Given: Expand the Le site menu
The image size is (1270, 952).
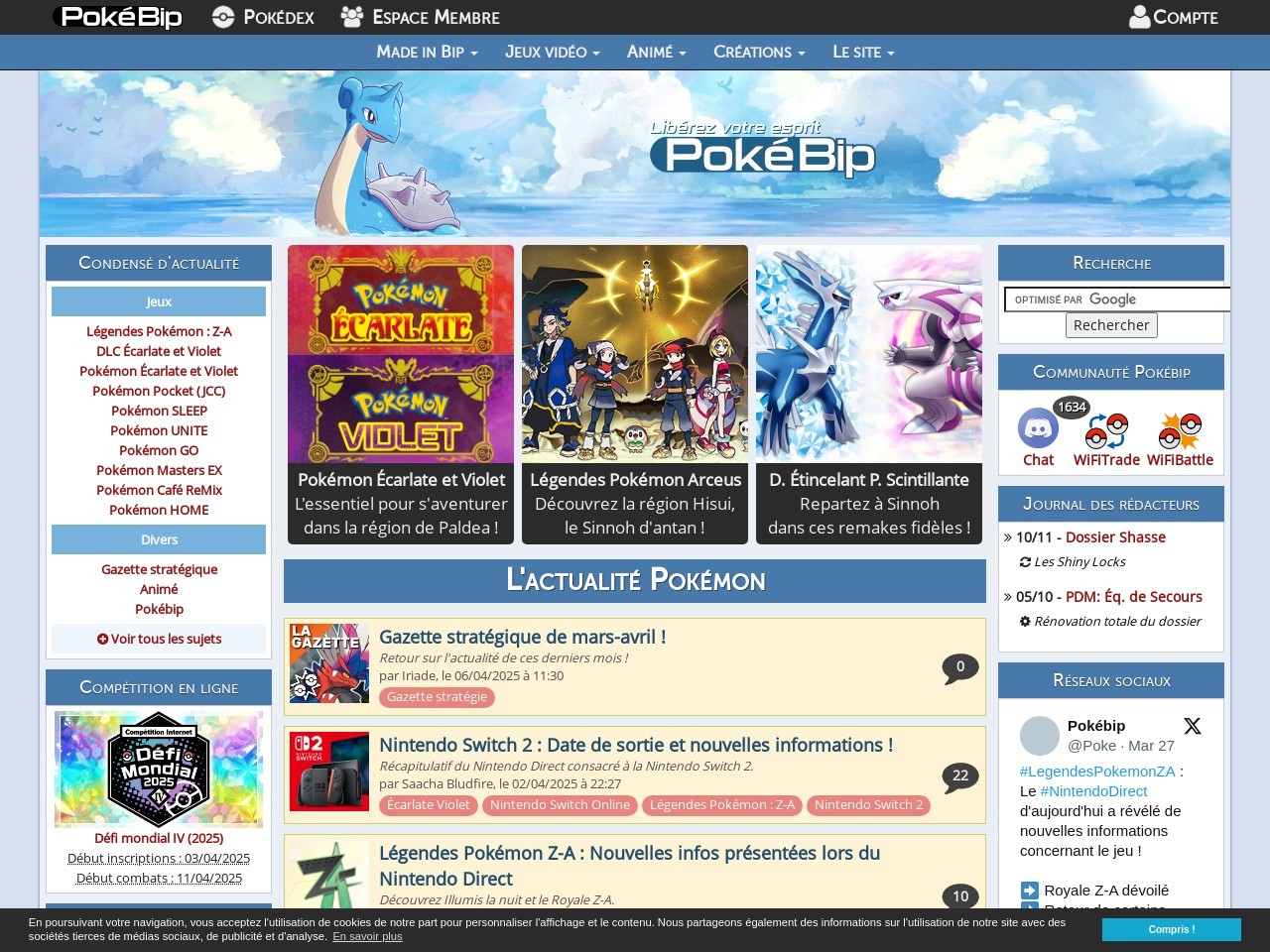Looking at the screenshot, I should [863, 52].
